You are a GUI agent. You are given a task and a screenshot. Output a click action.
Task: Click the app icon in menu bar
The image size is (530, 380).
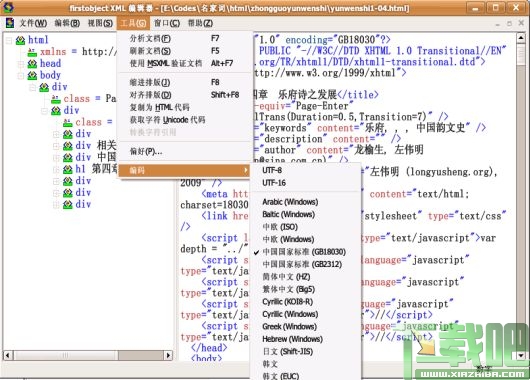(10, 23)
